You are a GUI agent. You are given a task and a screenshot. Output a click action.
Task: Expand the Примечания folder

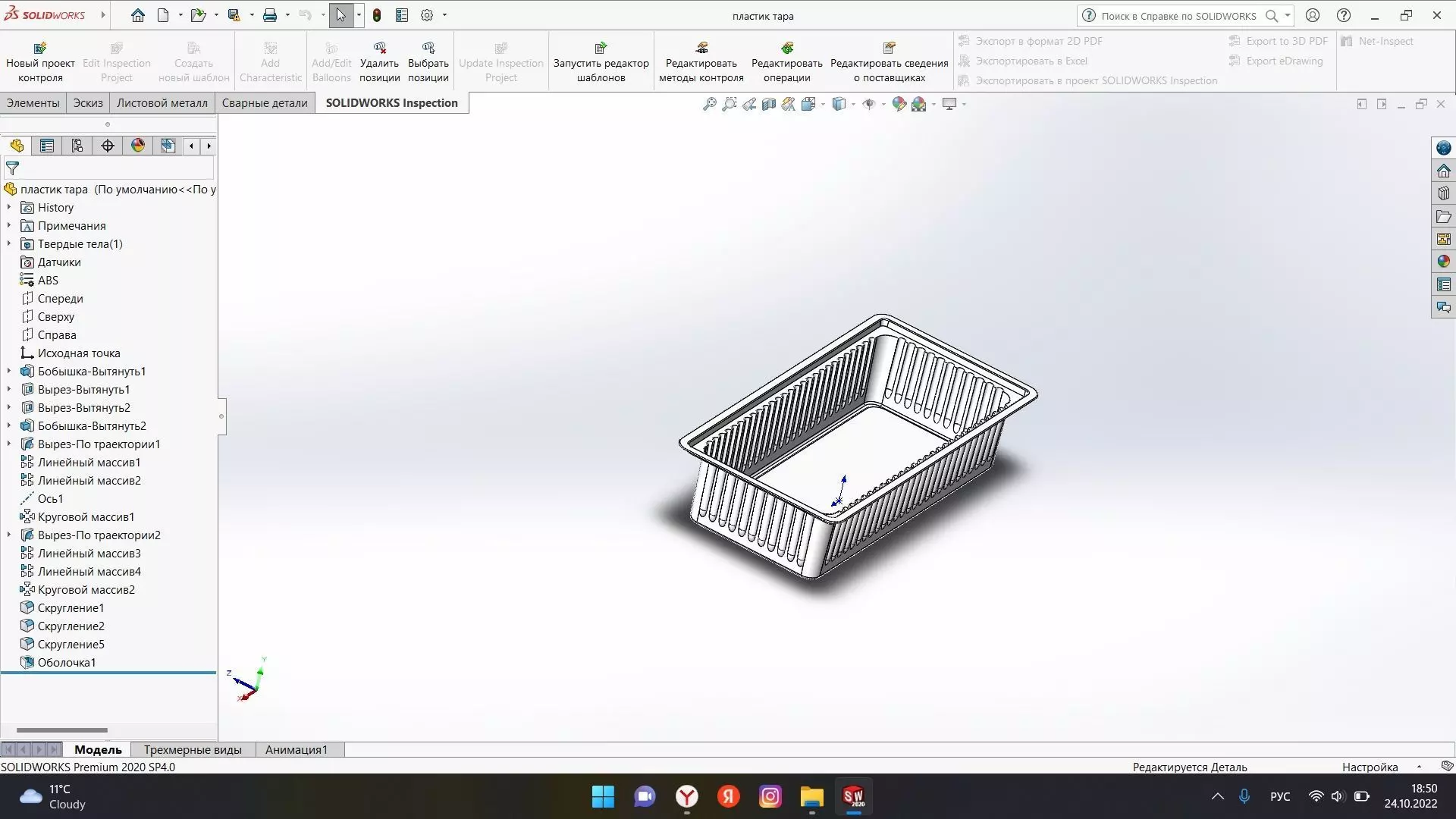pyautogui.click(x=9, y=225)
